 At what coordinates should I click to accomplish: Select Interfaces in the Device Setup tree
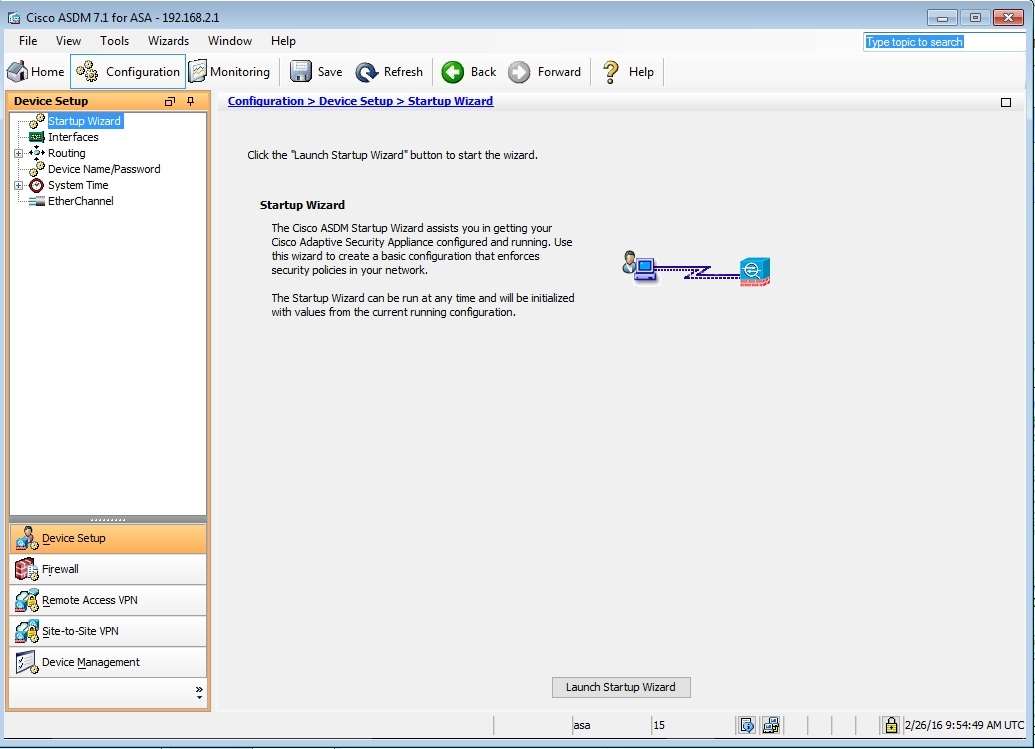coord(73,137)
